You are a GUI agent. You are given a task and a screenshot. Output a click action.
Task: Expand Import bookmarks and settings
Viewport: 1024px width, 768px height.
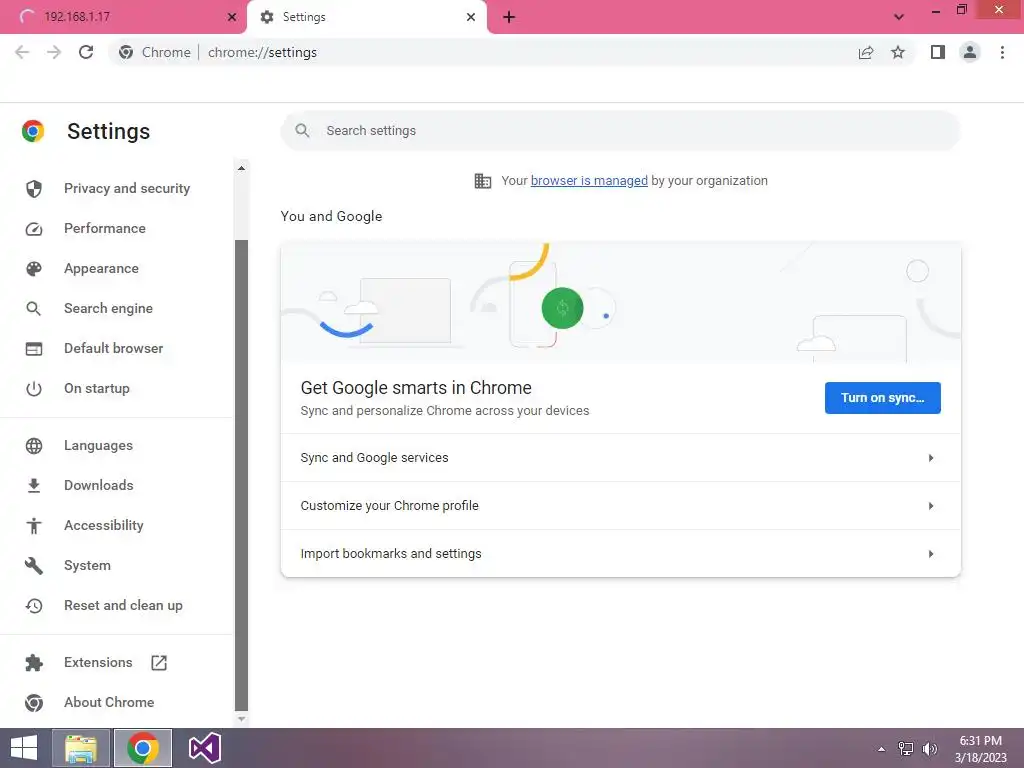(x=620, y=554)
